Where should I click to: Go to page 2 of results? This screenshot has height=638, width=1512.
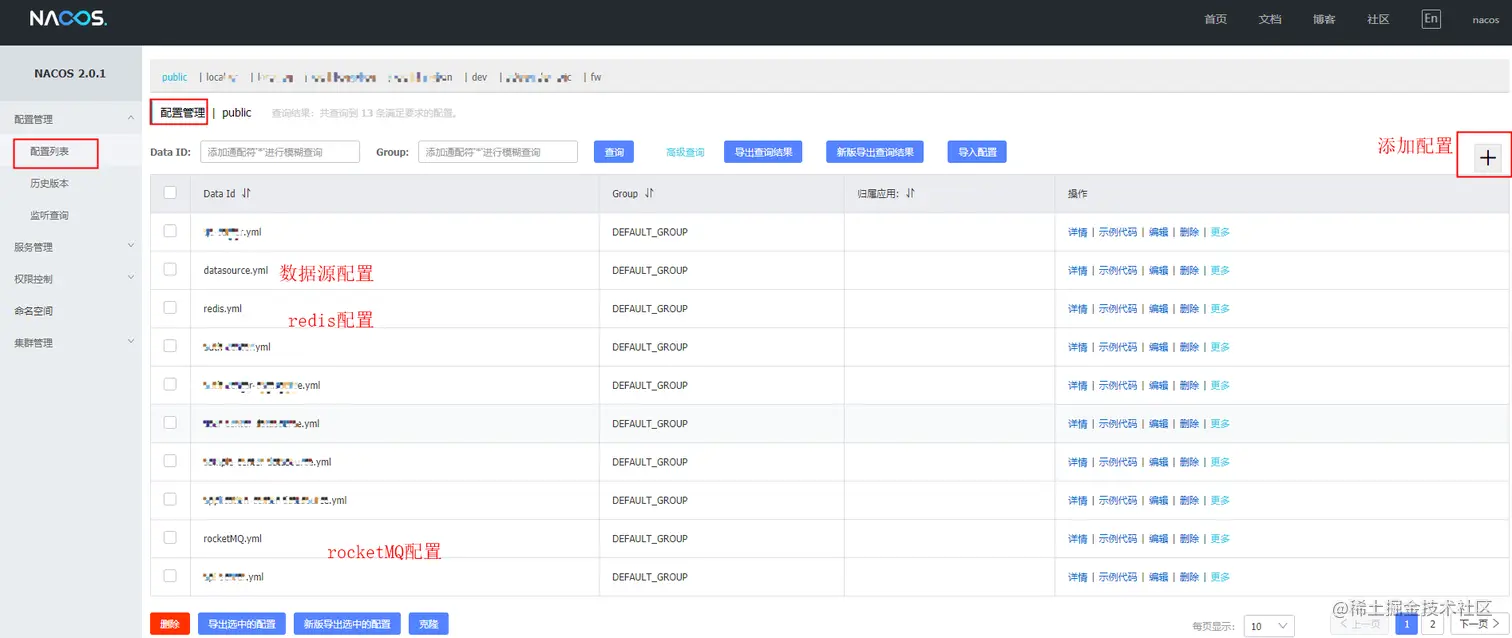pos(1432,624)
